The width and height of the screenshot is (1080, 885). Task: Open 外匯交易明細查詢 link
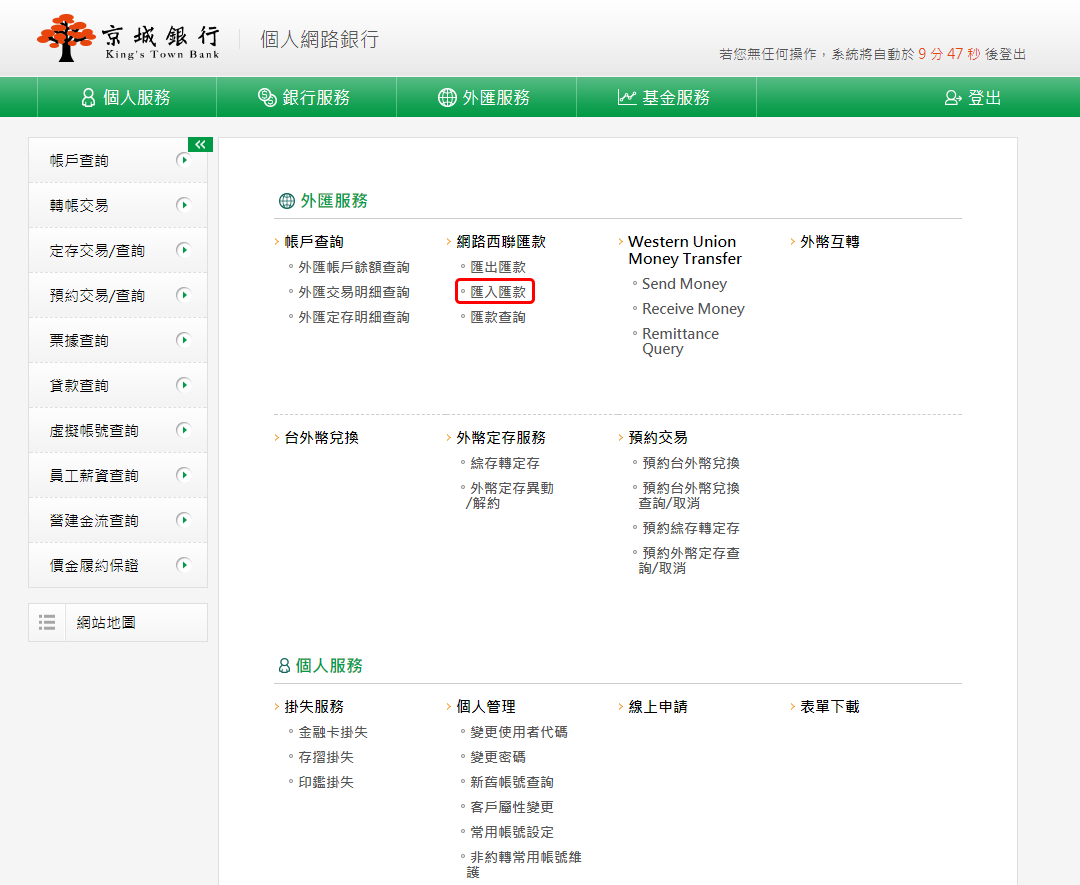(354, 292)
